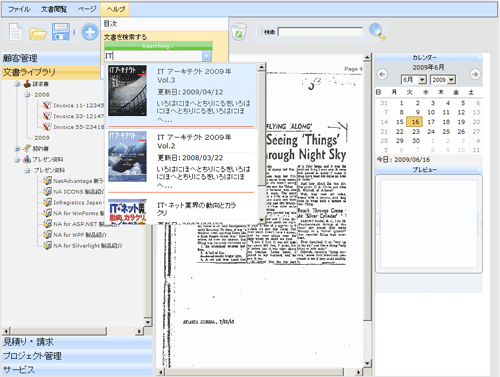The height and width of the screenshot is (377, 500).
Task: Open the サービス panel
Action: pos(77,370)
